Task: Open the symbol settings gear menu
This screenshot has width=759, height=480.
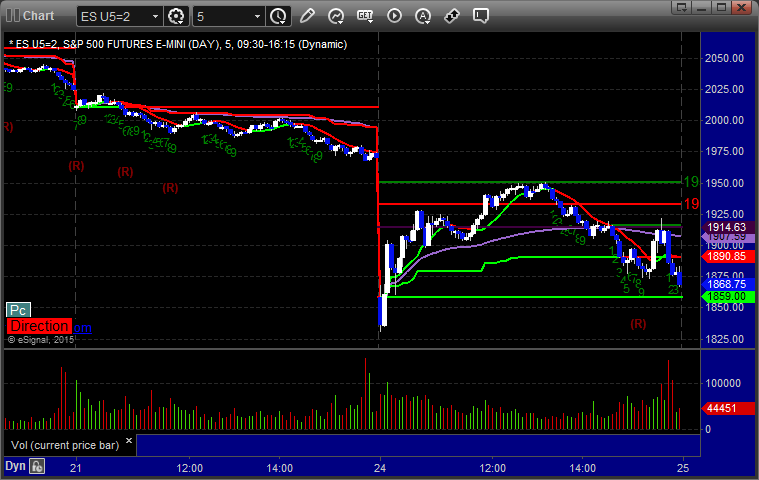Action: pyautogui.click(x=176, y=16)
